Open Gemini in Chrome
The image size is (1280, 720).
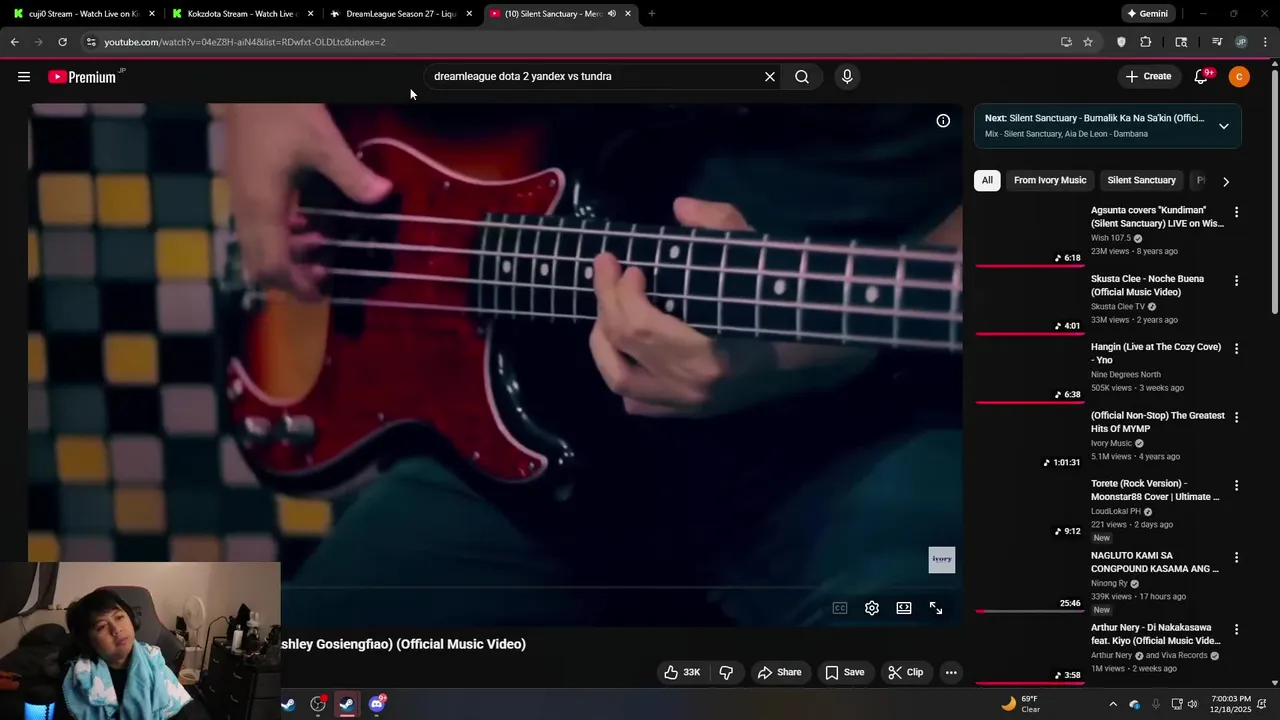pyautogui.click(x=1147, y=14)
